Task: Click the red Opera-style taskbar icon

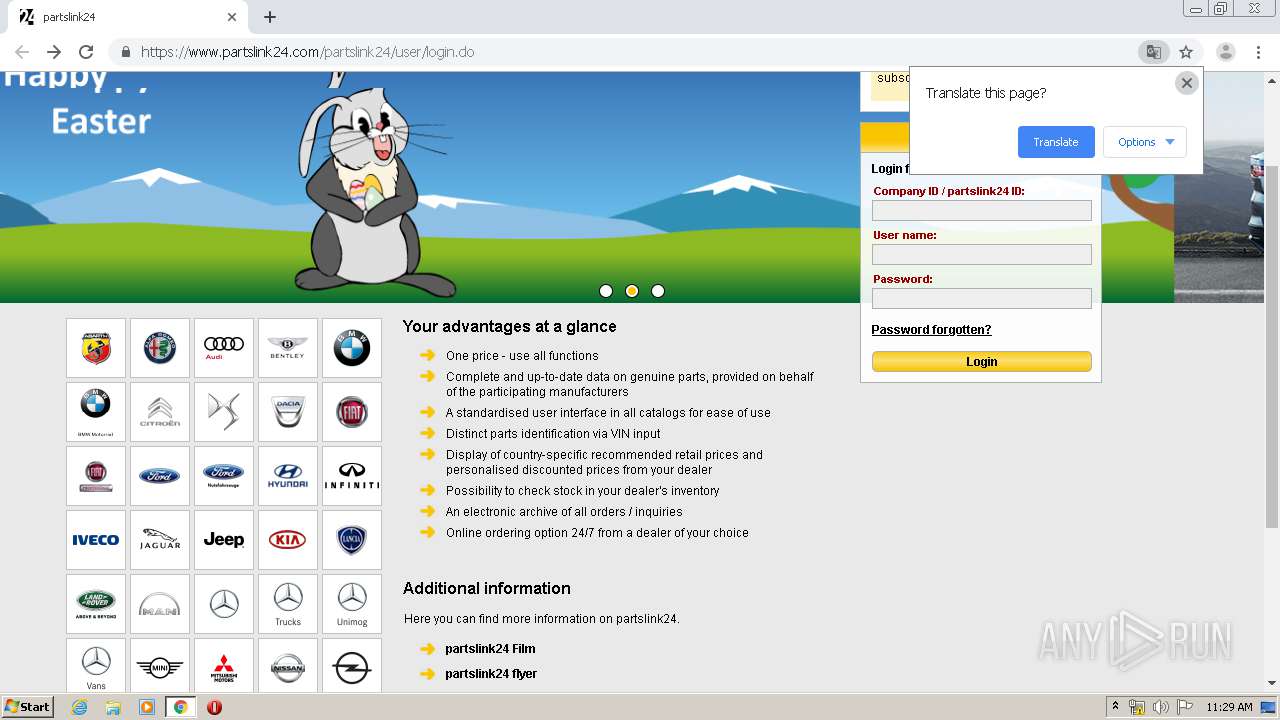Action: click(214, 707)
